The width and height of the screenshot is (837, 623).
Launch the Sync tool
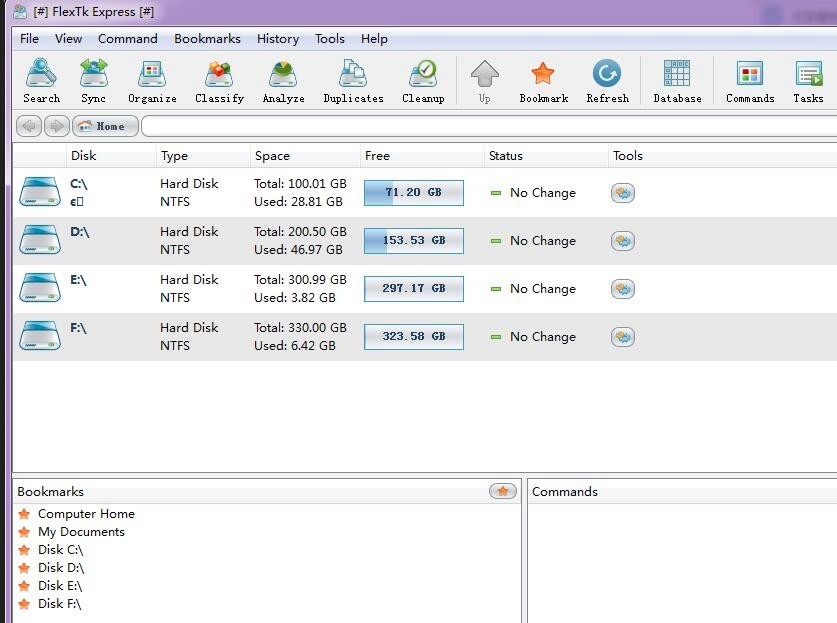pyautogui.click(x=93, y=81)
